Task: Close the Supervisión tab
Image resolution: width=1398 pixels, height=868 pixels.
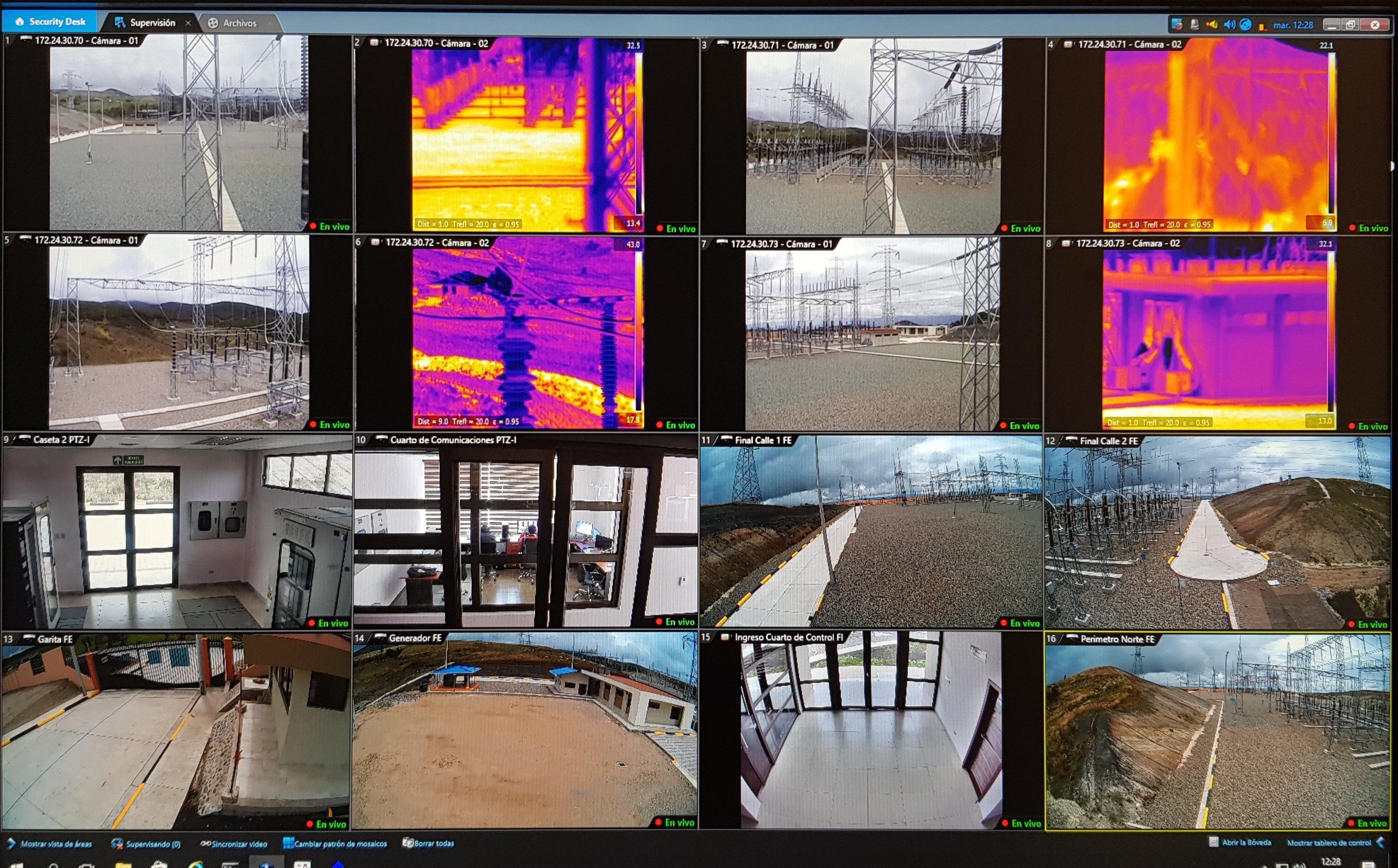Action: pyautogui.click(x=188, y=23)
